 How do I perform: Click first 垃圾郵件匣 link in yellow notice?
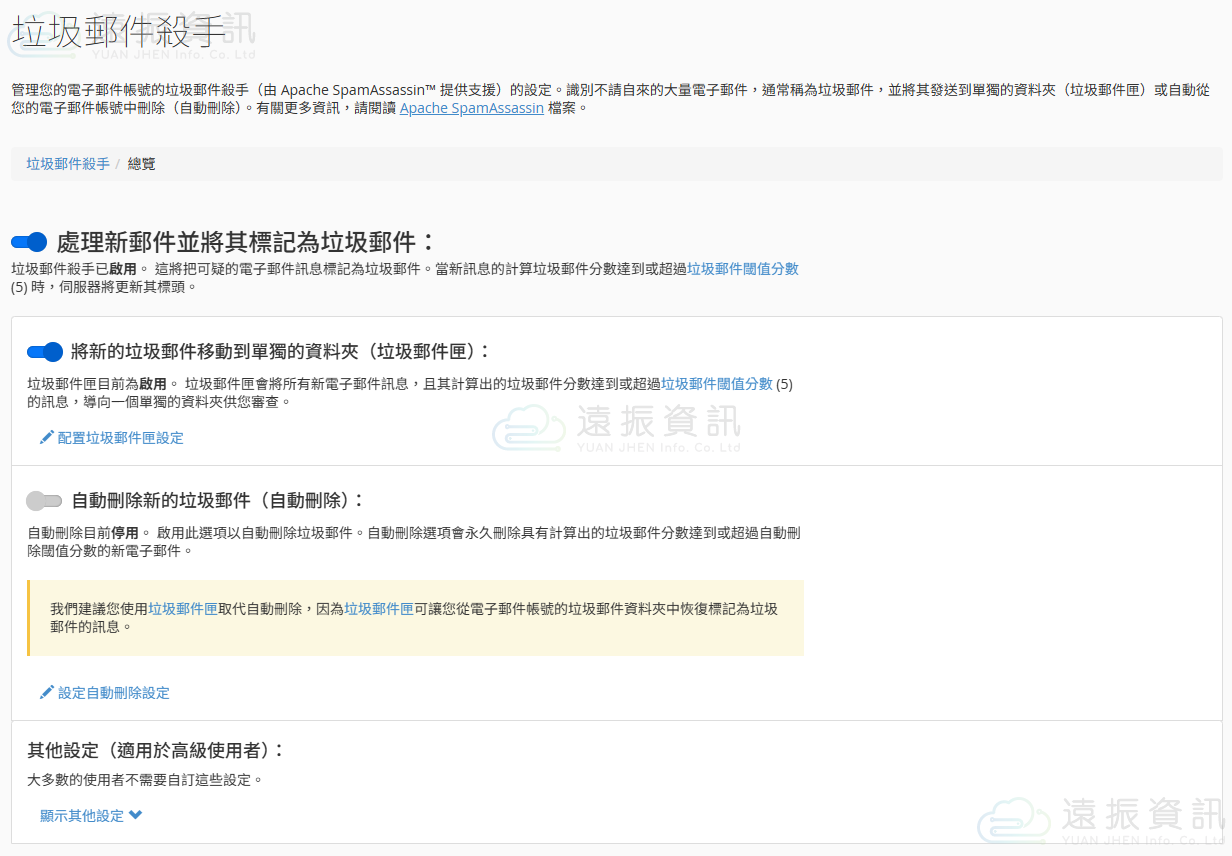[183, 608]
